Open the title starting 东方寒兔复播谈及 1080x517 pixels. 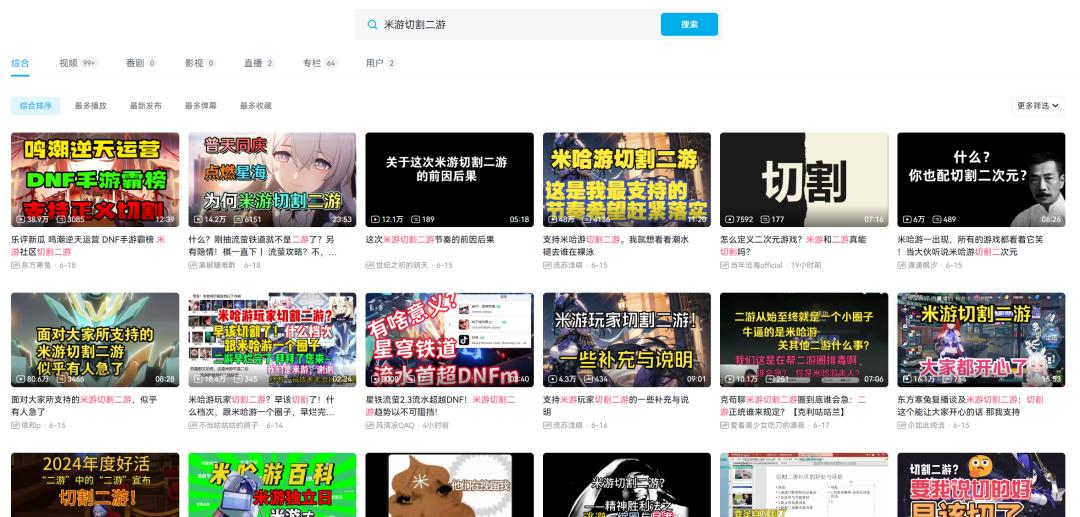click(970, 406)
